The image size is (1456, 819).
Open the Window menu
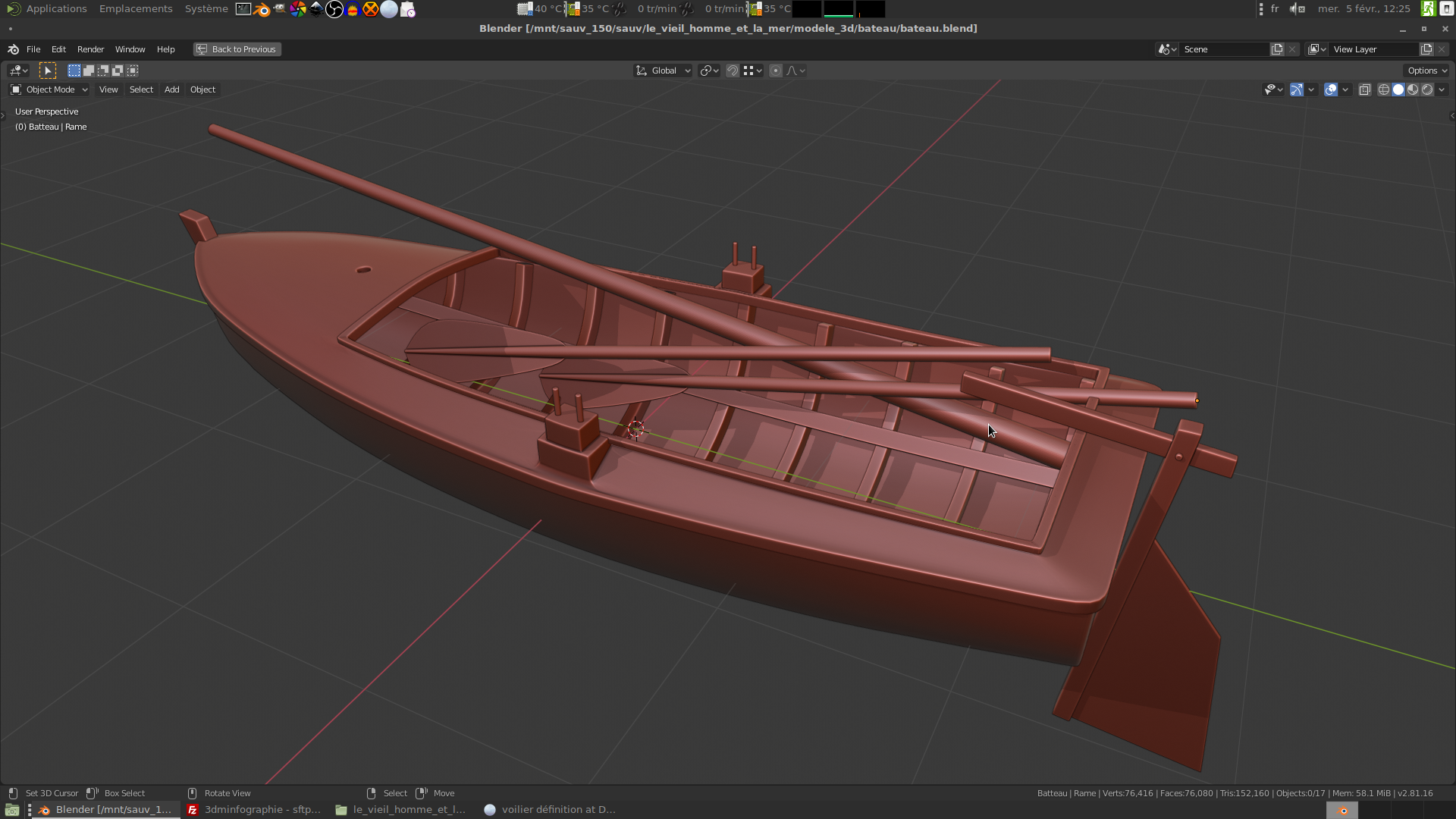(x=130, y=49)
